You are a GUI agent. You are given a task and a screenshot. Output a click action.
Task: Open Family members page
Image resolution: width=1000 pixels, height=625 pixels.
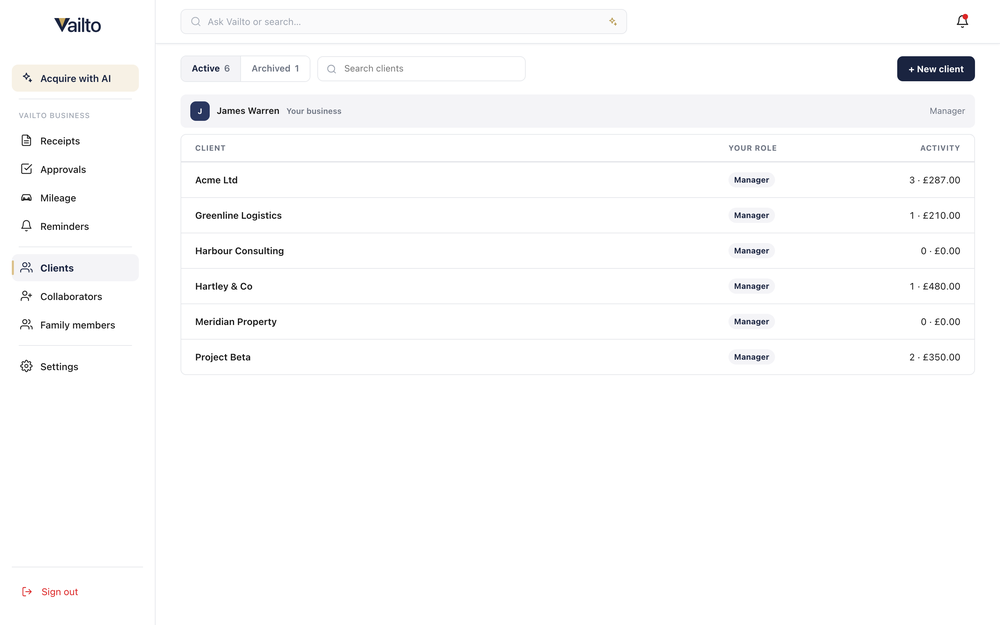pos(75,325)
